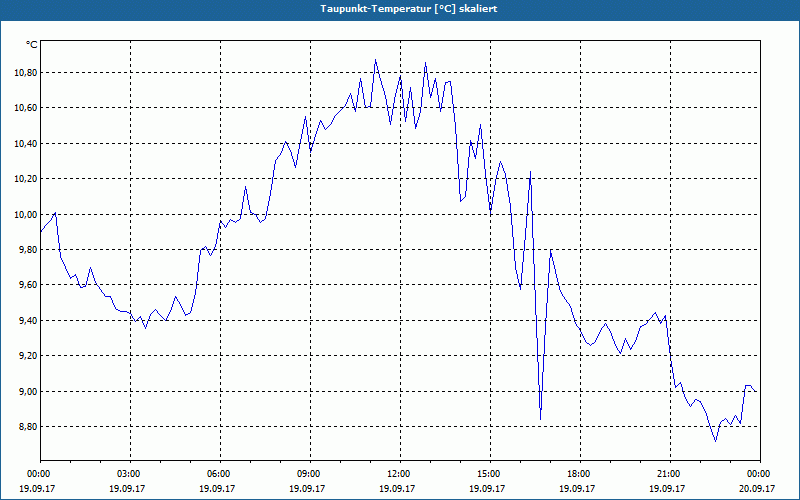The height and width of the screenshot is (500, 800).
Task: Click the 8,80 y-axis label
Action: click(28, 427)
